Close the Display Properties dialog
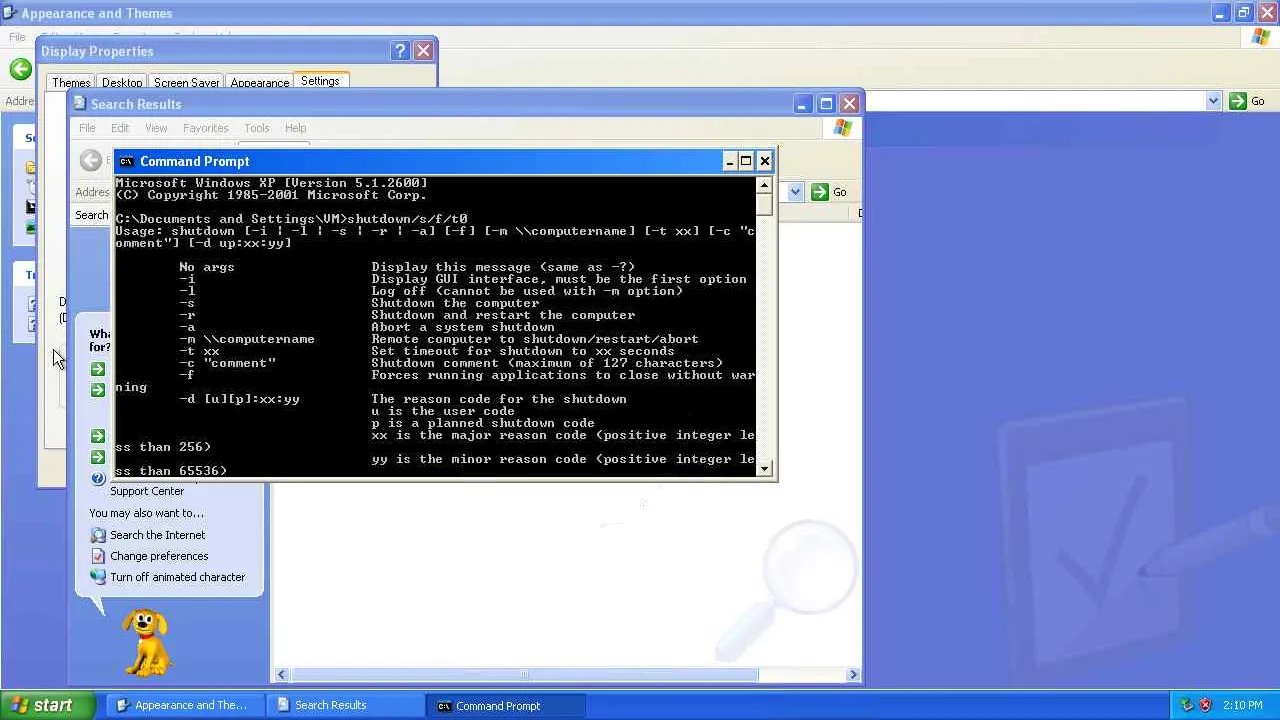 [x=423, y=51]
